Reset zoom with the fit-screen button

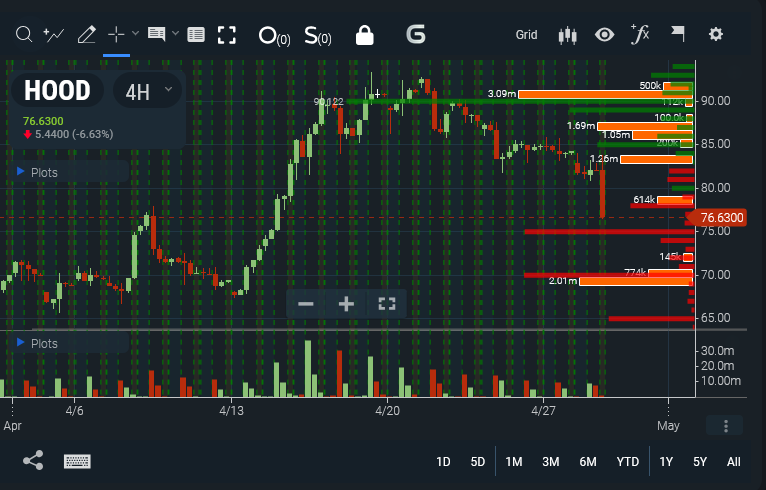point(387,304)
